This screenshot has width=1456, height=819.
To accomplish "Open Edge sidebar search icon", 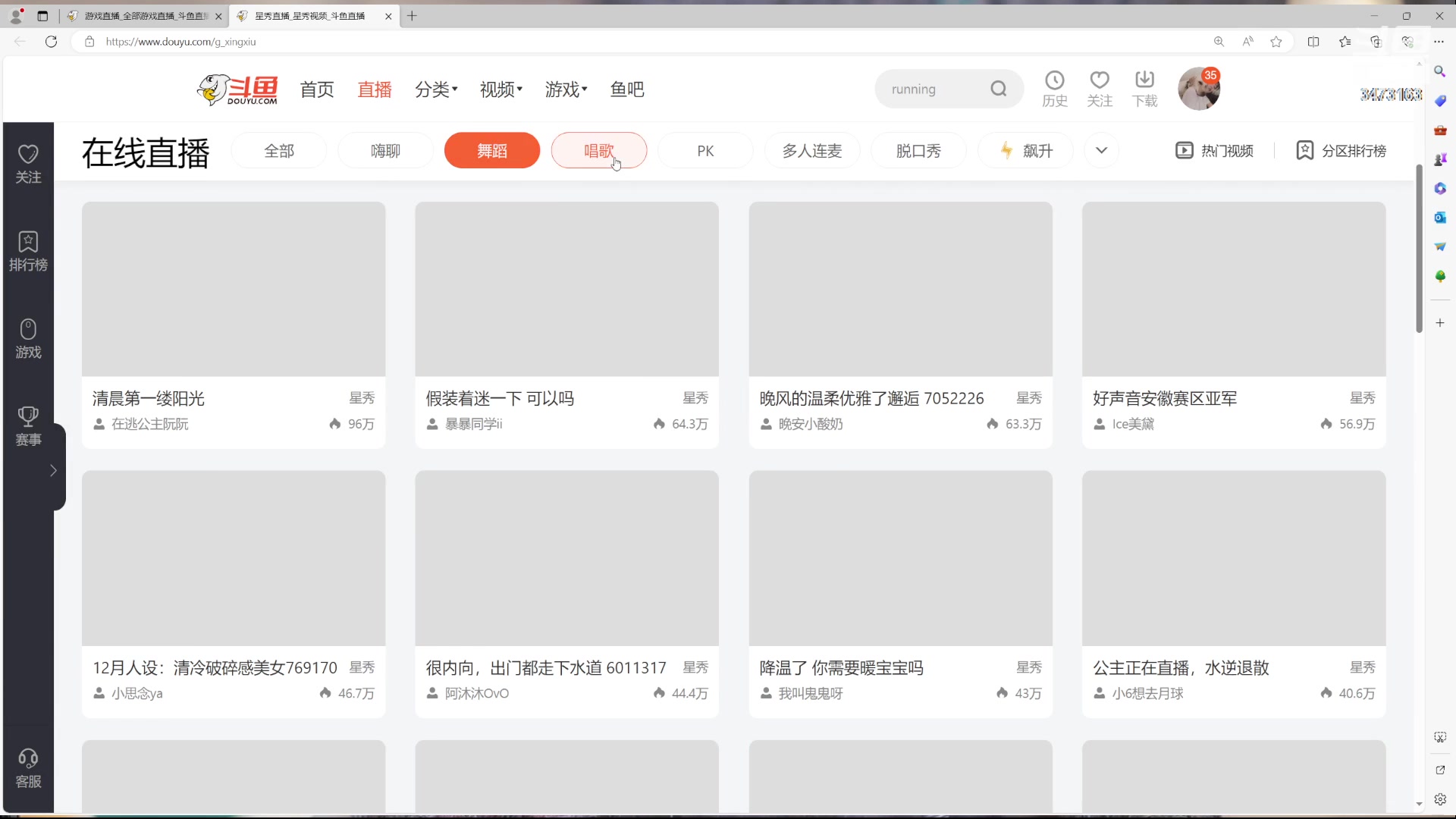I will (x=1439, y=71).
